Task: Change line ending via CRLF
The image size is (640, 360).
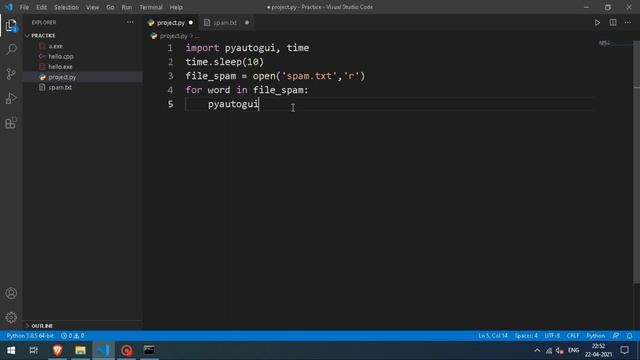Action: [x=573, y=336]
